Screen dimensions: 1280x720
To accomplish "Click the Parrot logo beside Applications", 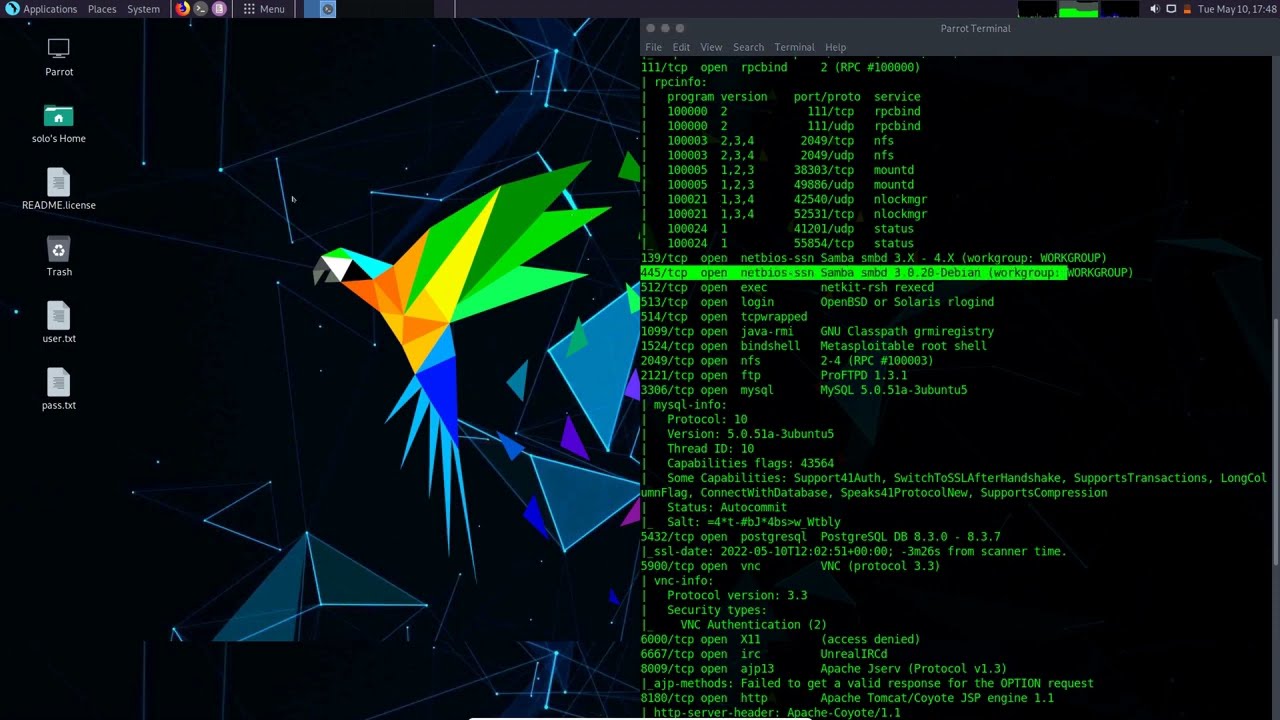I will click(12, 9).
